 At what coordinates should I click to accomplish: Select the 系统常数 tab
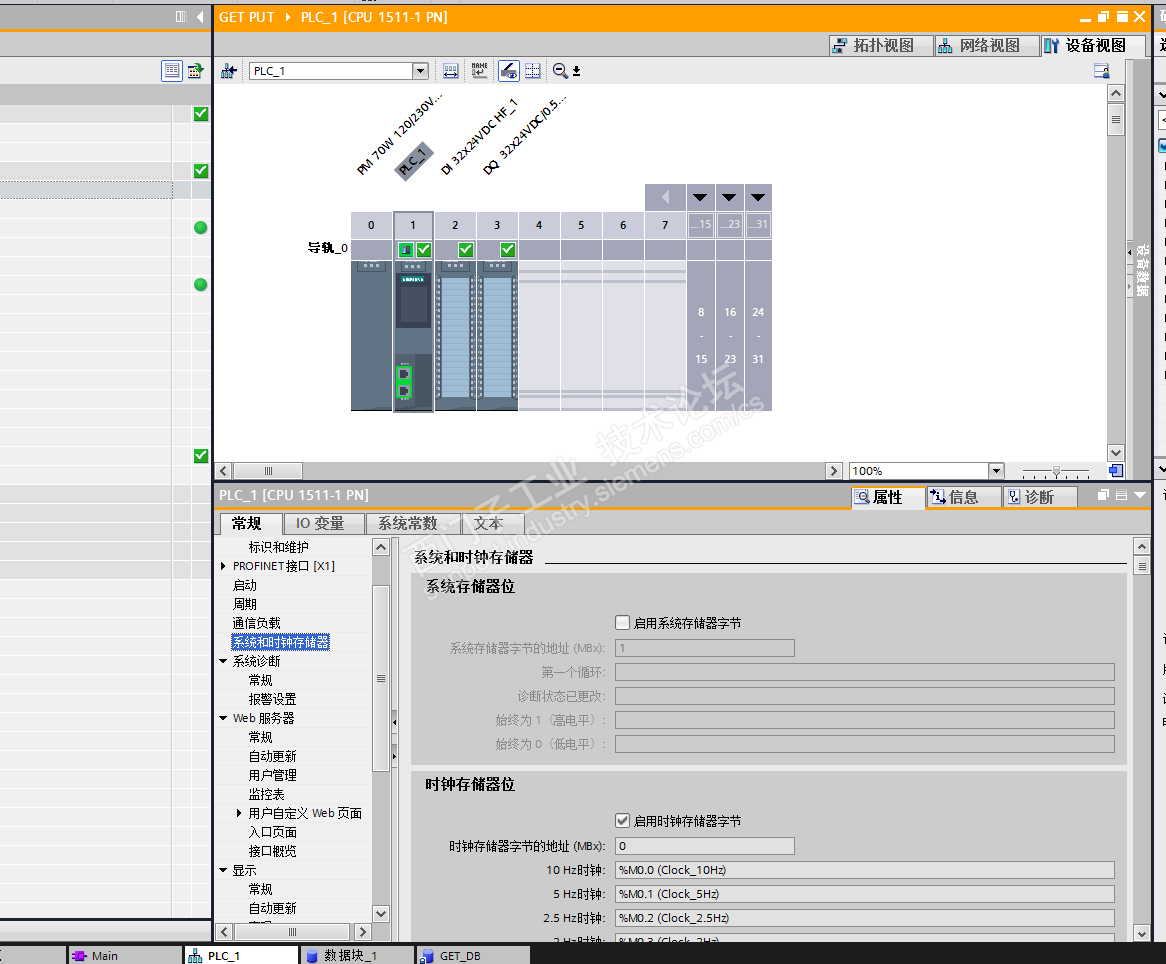tap(413, 524)
